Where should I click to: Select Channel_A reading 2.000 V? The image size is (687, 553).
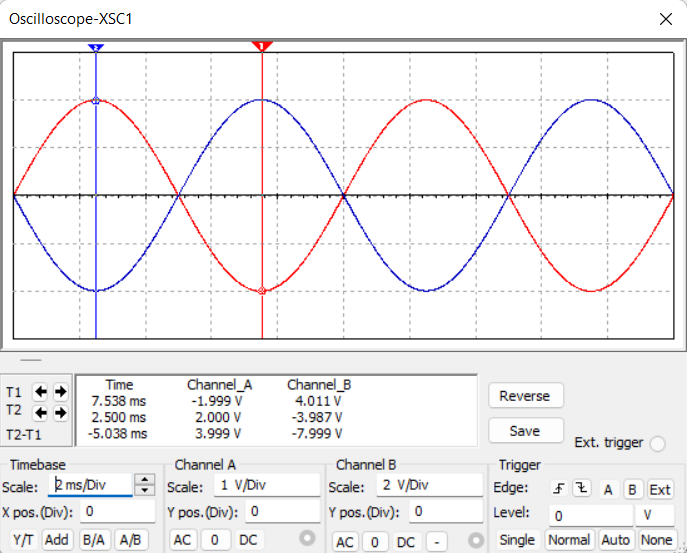point(218,417)
